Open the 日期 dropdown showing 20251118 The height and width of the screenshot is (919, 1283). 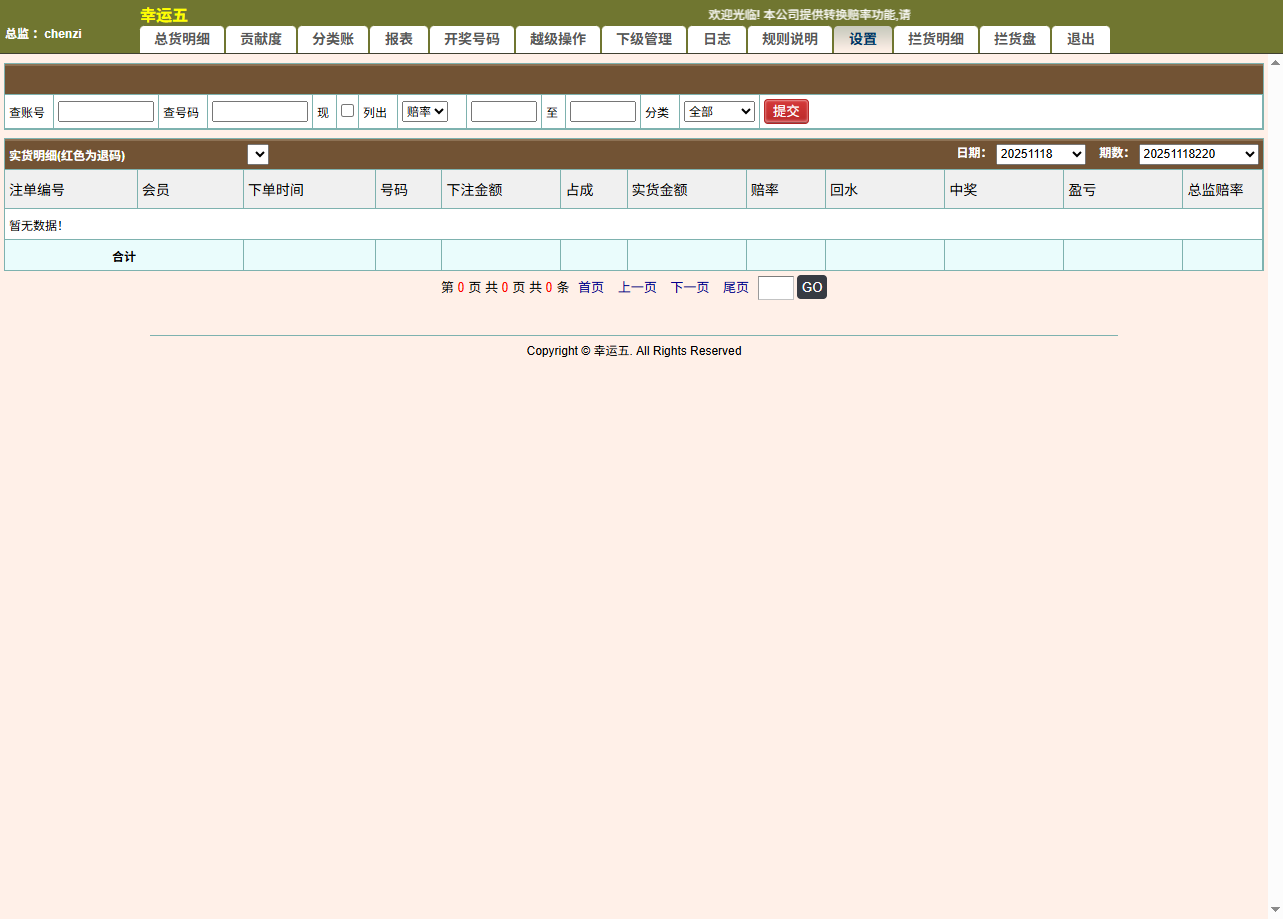point(1040,153)
